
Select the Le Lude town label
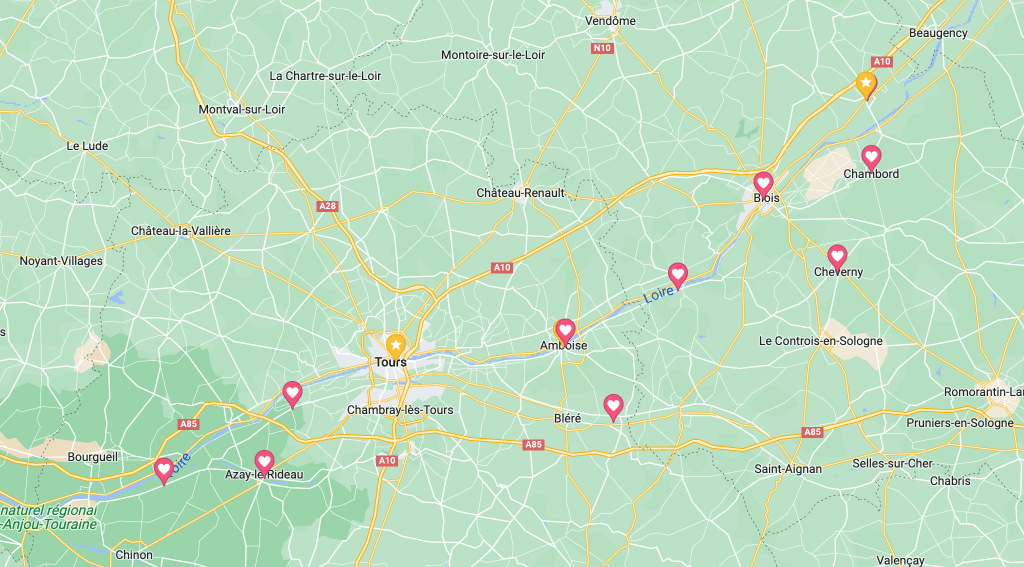[x=87, y=146]
